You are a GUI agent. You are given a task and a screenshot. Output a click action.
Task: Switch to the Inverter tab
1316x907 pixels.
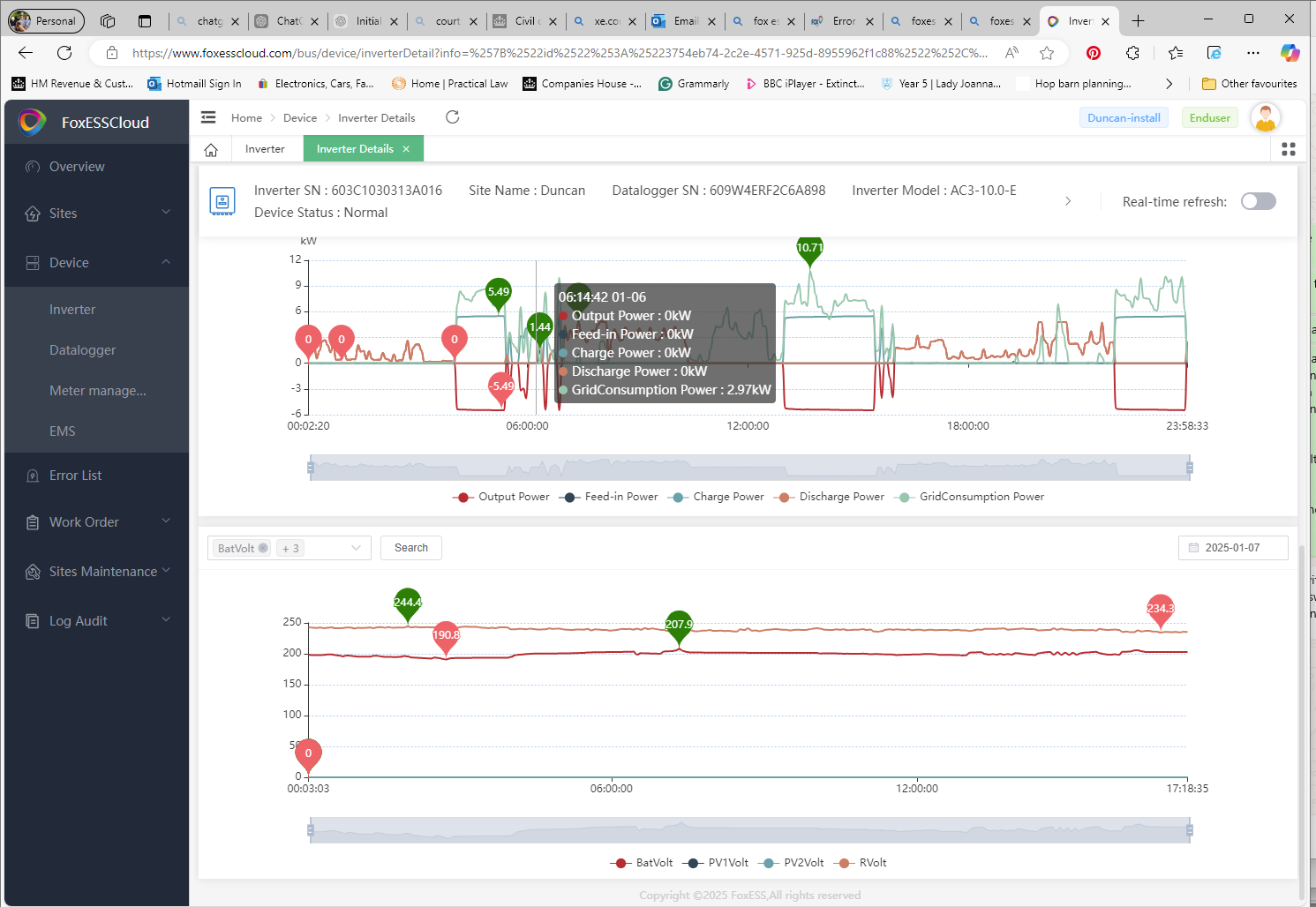tap(265, 149)
